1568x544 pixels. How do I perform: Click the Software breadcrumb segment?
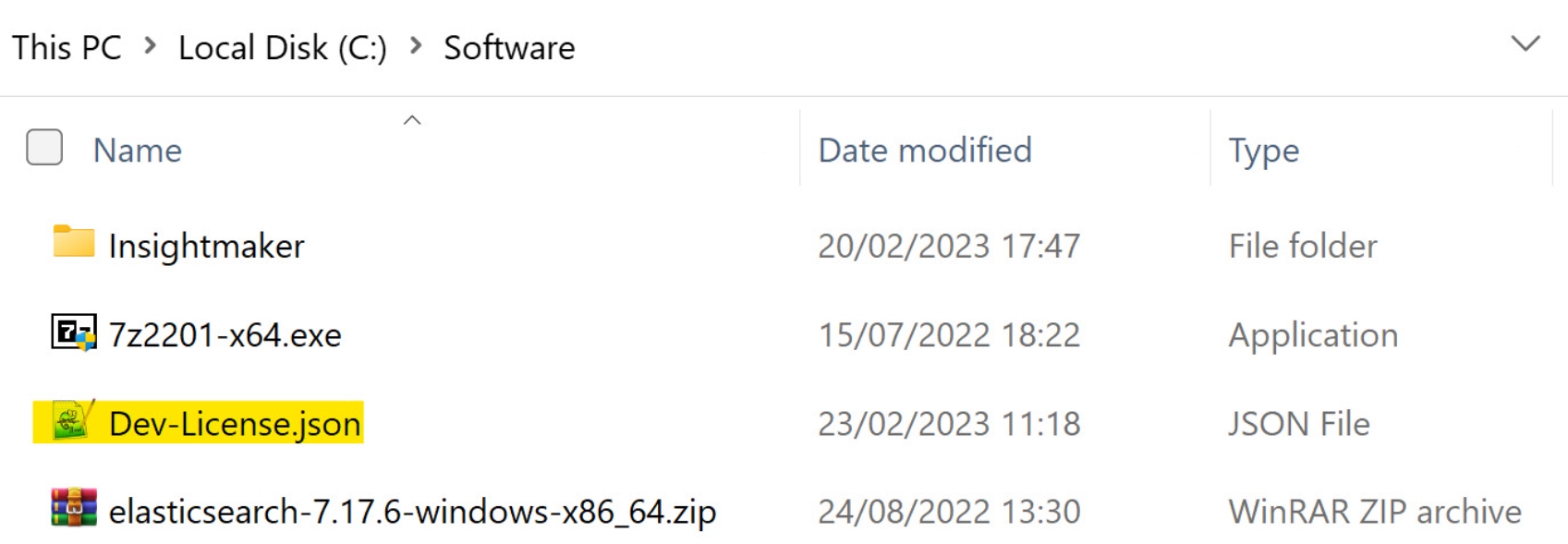509,48
